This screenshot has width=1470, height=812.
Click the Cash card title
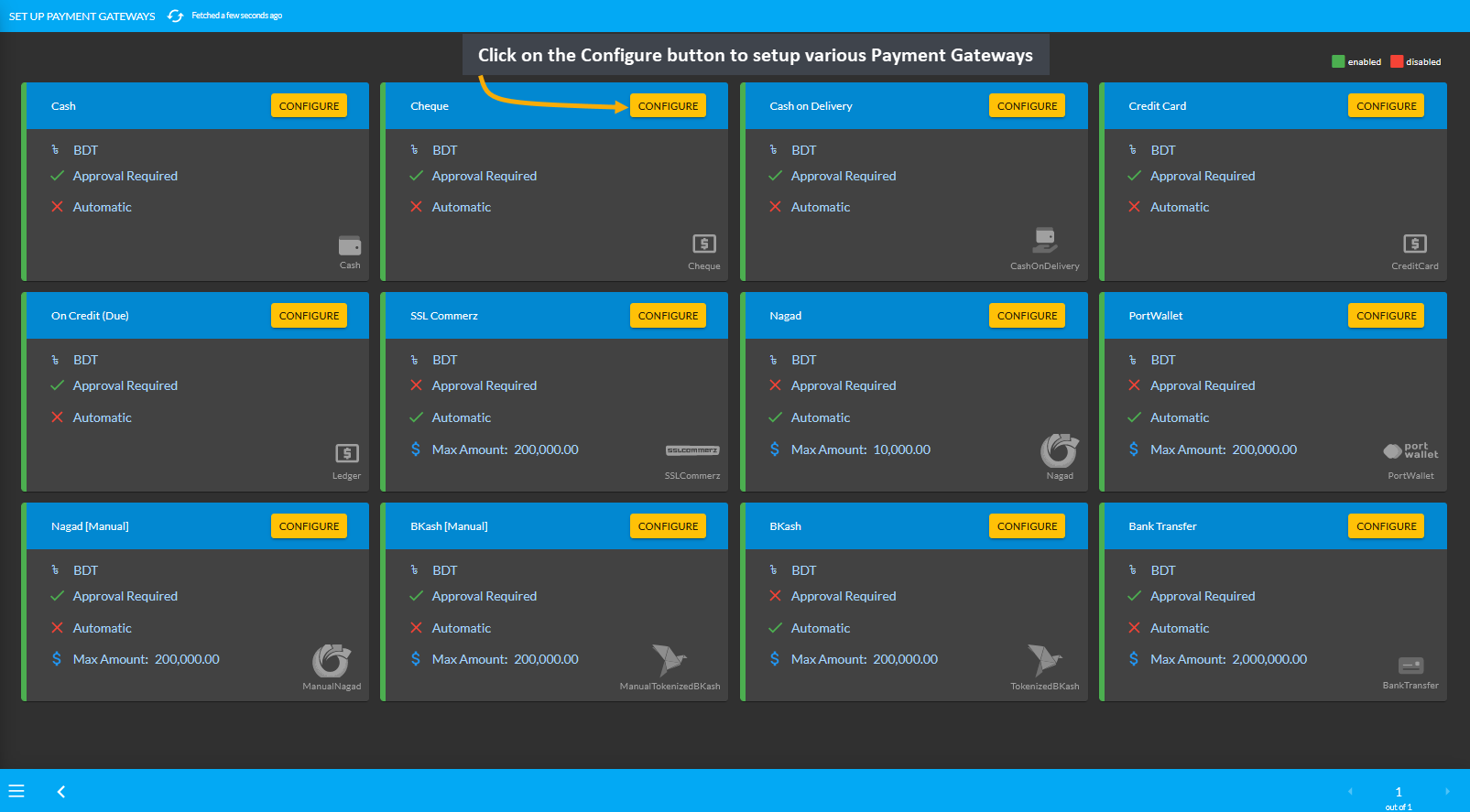click(x=63, y=106)
